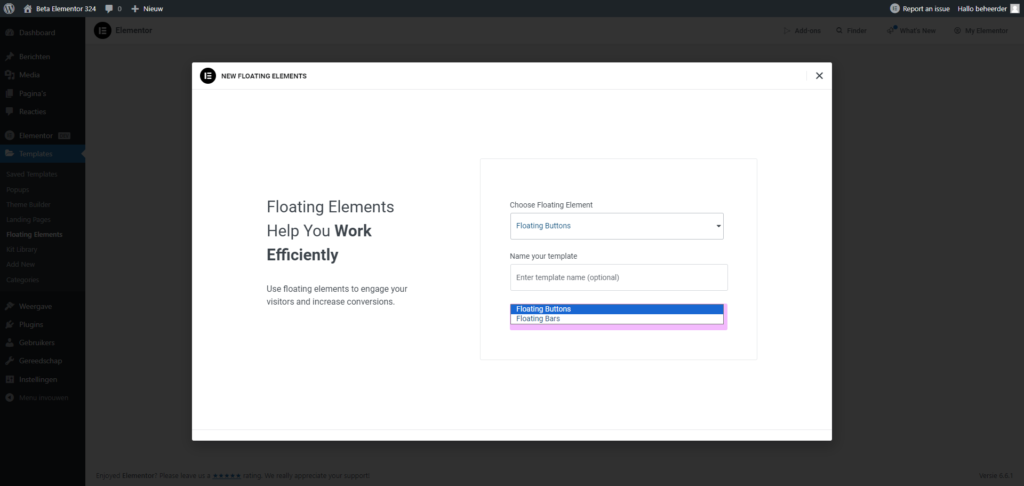Click the Elementor logo in the modal header
Image resolution: width=1024 pixels, height=486 pixels.
pyautogui.click(x=208, y=76)
